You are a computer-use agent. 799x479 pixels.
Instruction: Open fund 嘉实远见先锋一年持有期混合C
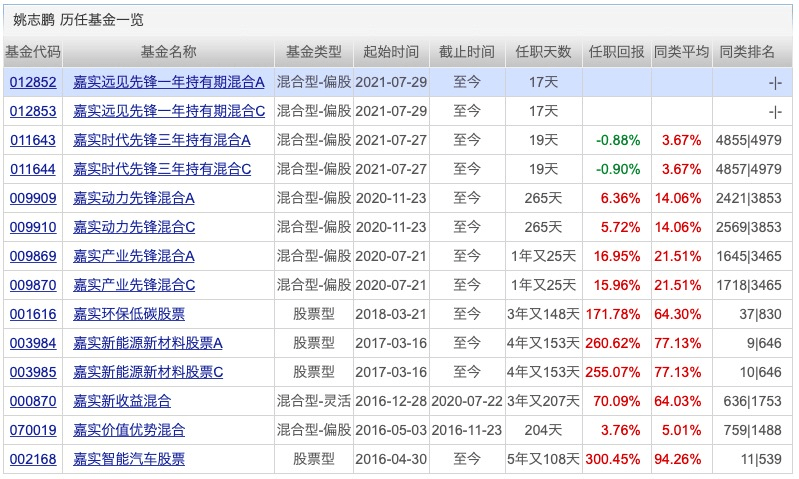(x=169, y=111)
